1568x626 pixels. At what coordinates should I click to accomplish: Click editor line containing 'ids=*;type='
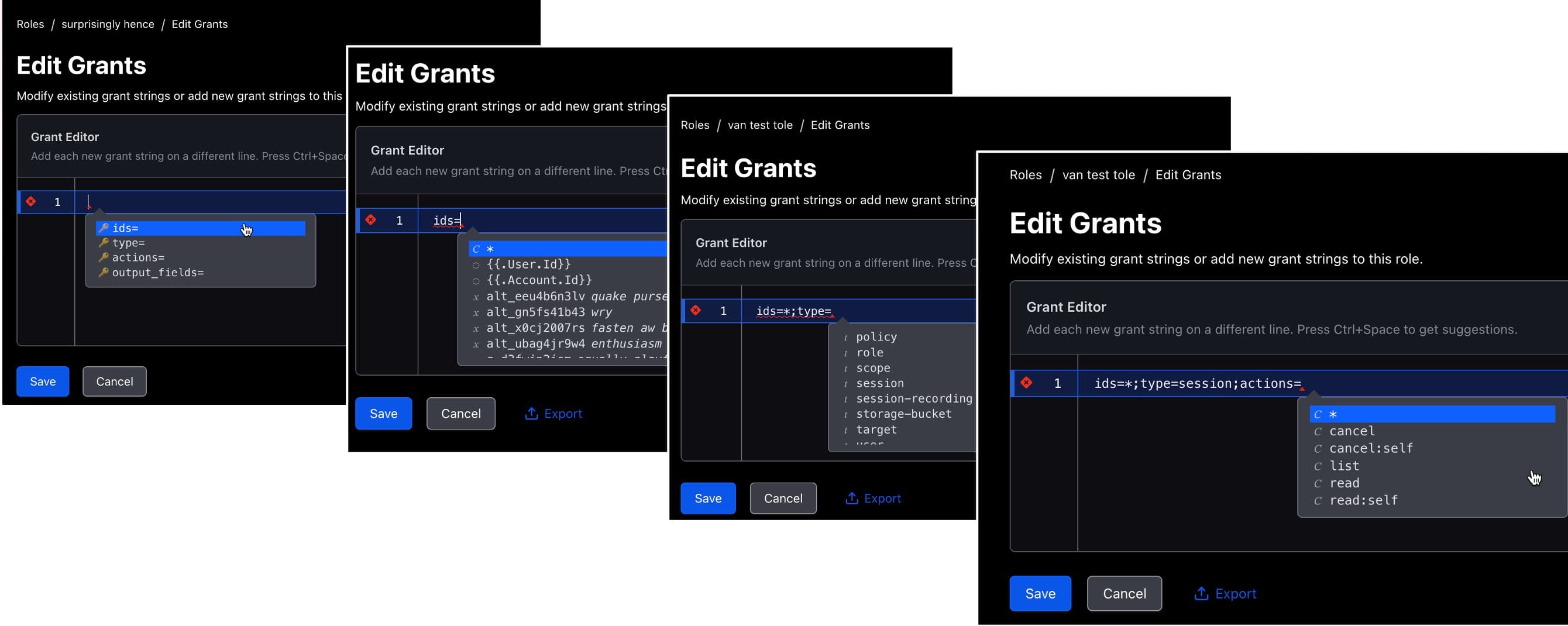tap(858, 311)
